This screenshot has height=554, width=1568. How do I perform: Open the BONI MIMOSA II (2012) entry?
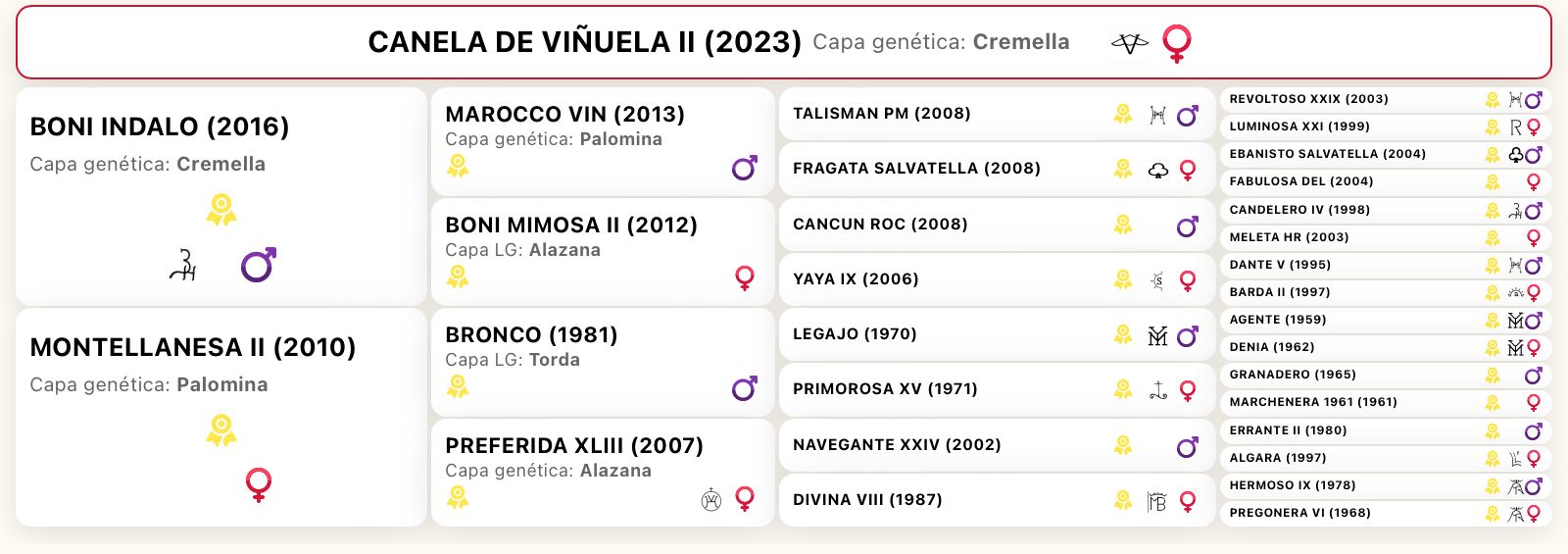click(603, 252)
